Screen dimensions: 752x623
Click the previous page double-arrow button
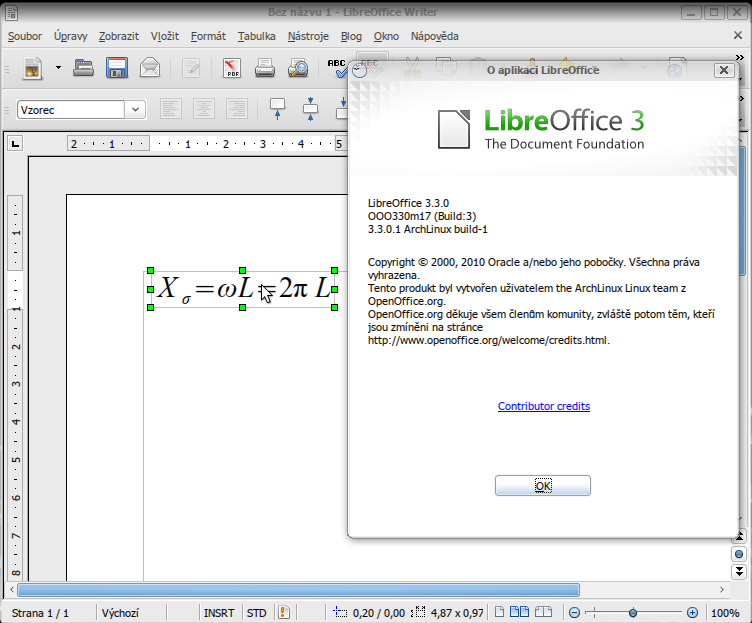739,537
